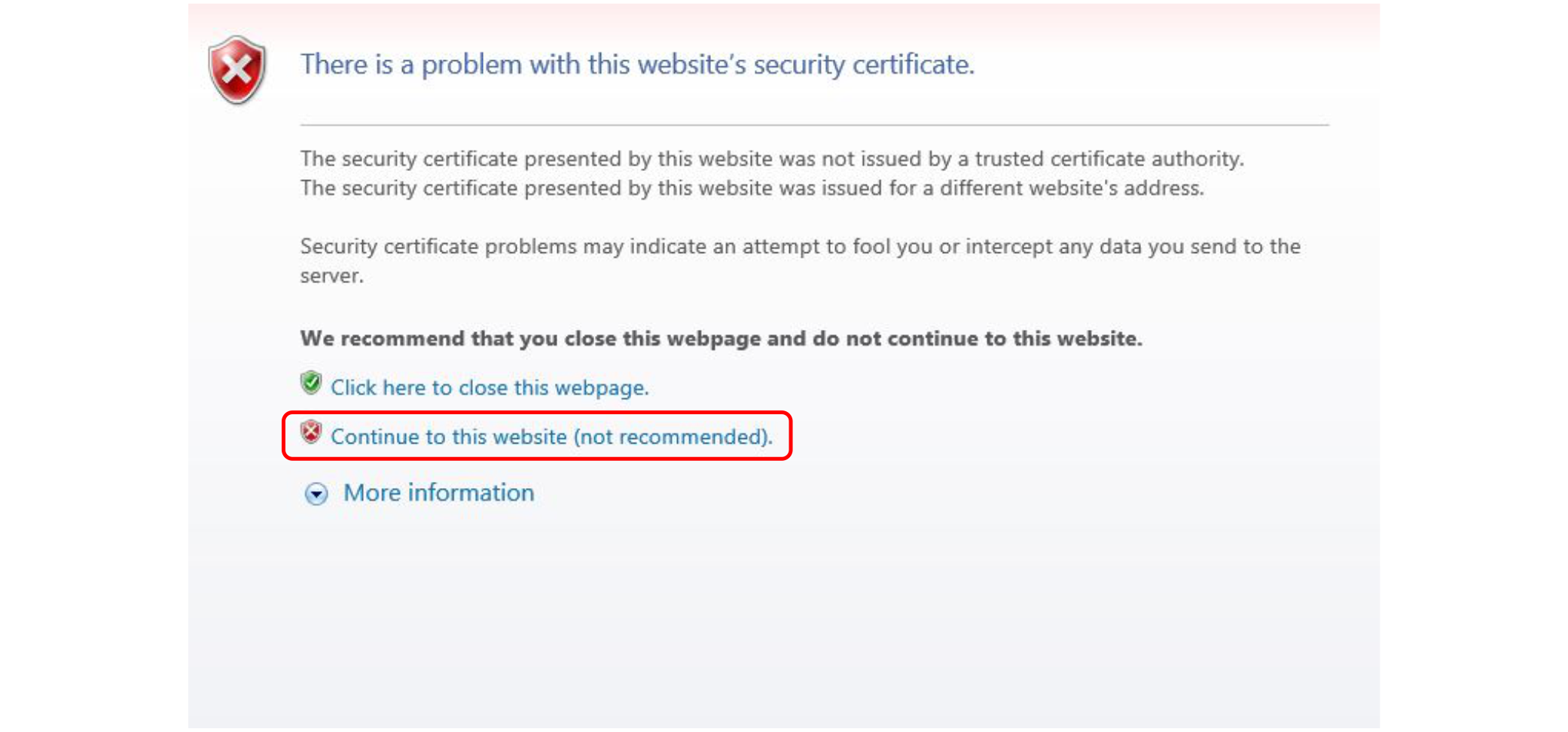The width and height of the screenshot is (1568, 732).
Task: Click the green shield checkmark icon
Action: click(x=311, y=383)
